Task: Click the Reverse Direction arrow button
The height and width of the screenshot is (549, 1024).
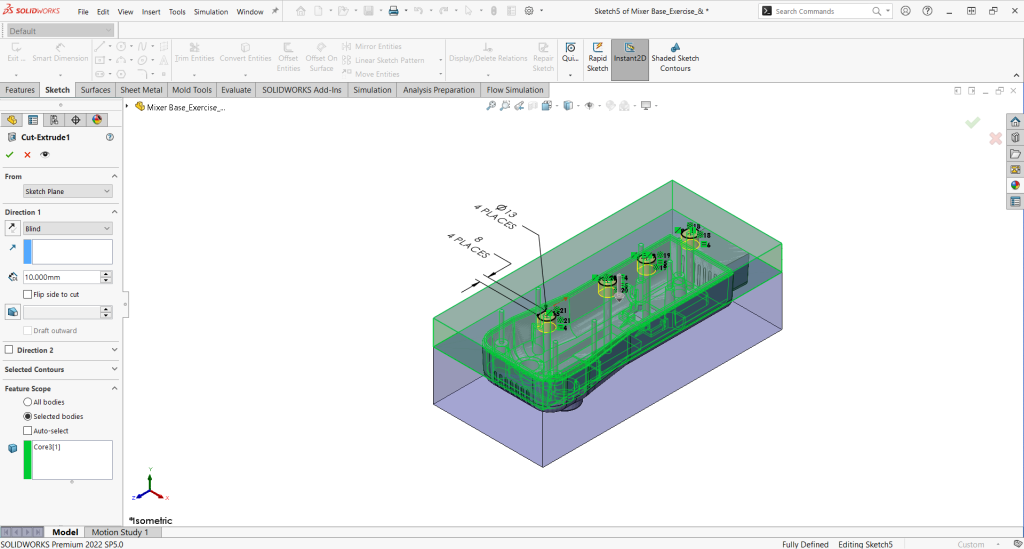Action: coord(12,229)
